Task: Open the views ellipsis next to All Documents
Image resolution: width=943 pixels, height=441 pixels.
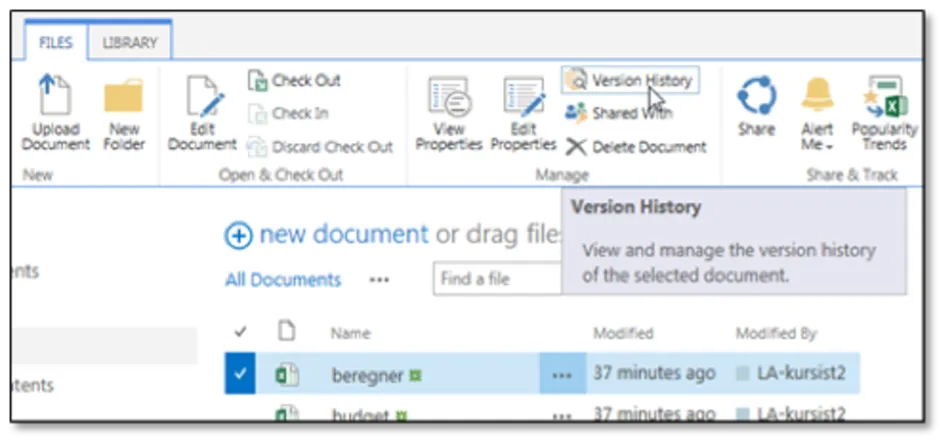Action: [379, 280]
